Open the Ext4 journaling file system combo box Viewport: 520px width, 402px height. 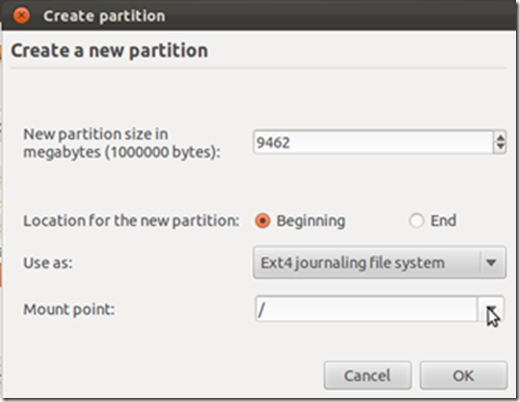(x=379, y=263)
